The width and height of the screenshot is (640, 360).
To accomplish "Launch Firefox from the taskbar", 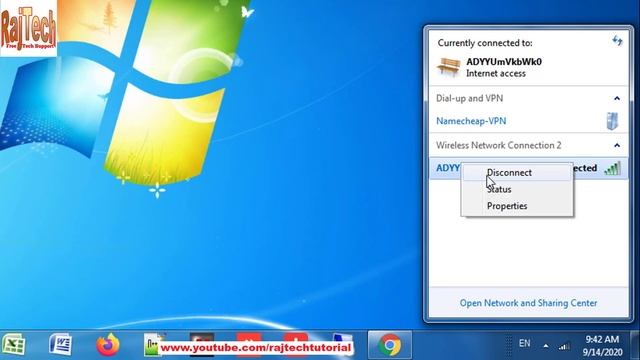I will (108, 344).
